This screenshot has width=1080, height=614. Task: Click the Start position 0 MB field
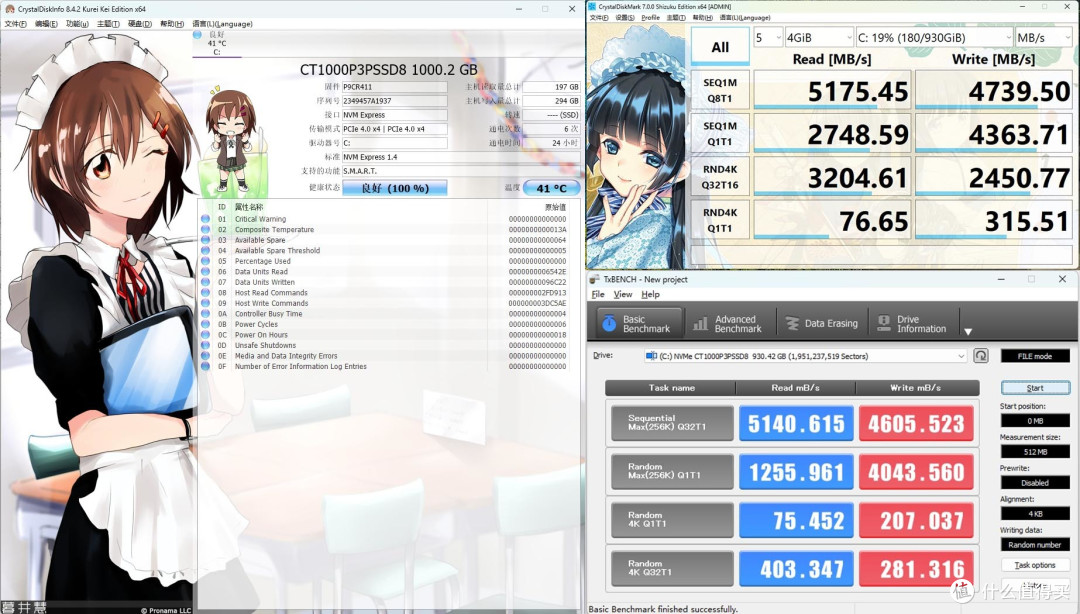click(1035, 420)
